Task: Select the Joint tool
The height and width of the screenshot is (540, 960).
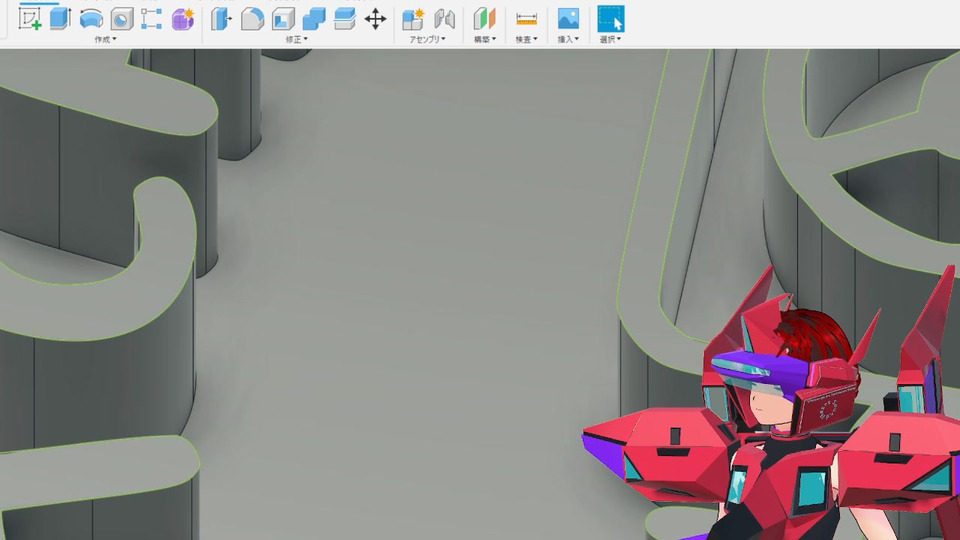Action: click(444, 19)
